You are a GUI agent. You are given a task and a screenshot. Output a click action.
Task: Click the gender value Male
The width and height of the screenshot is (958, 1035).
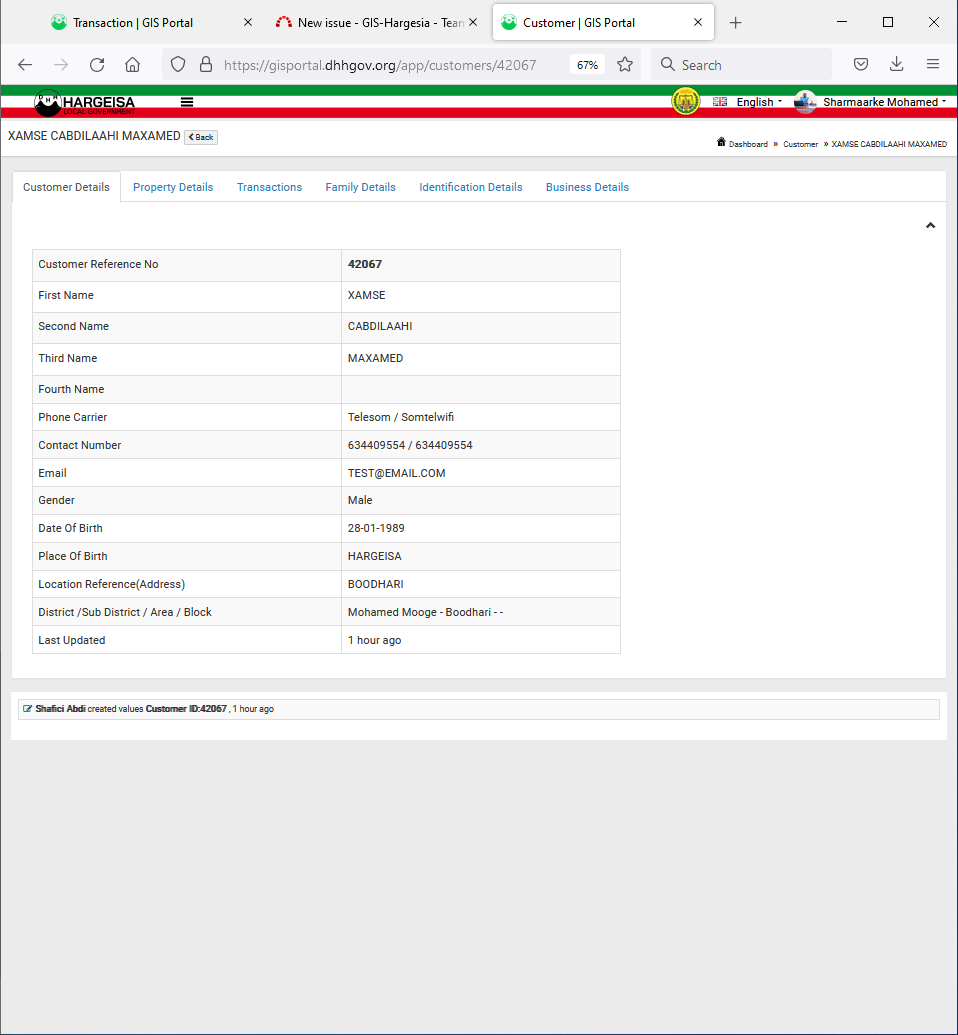click(x=360, y=500)
